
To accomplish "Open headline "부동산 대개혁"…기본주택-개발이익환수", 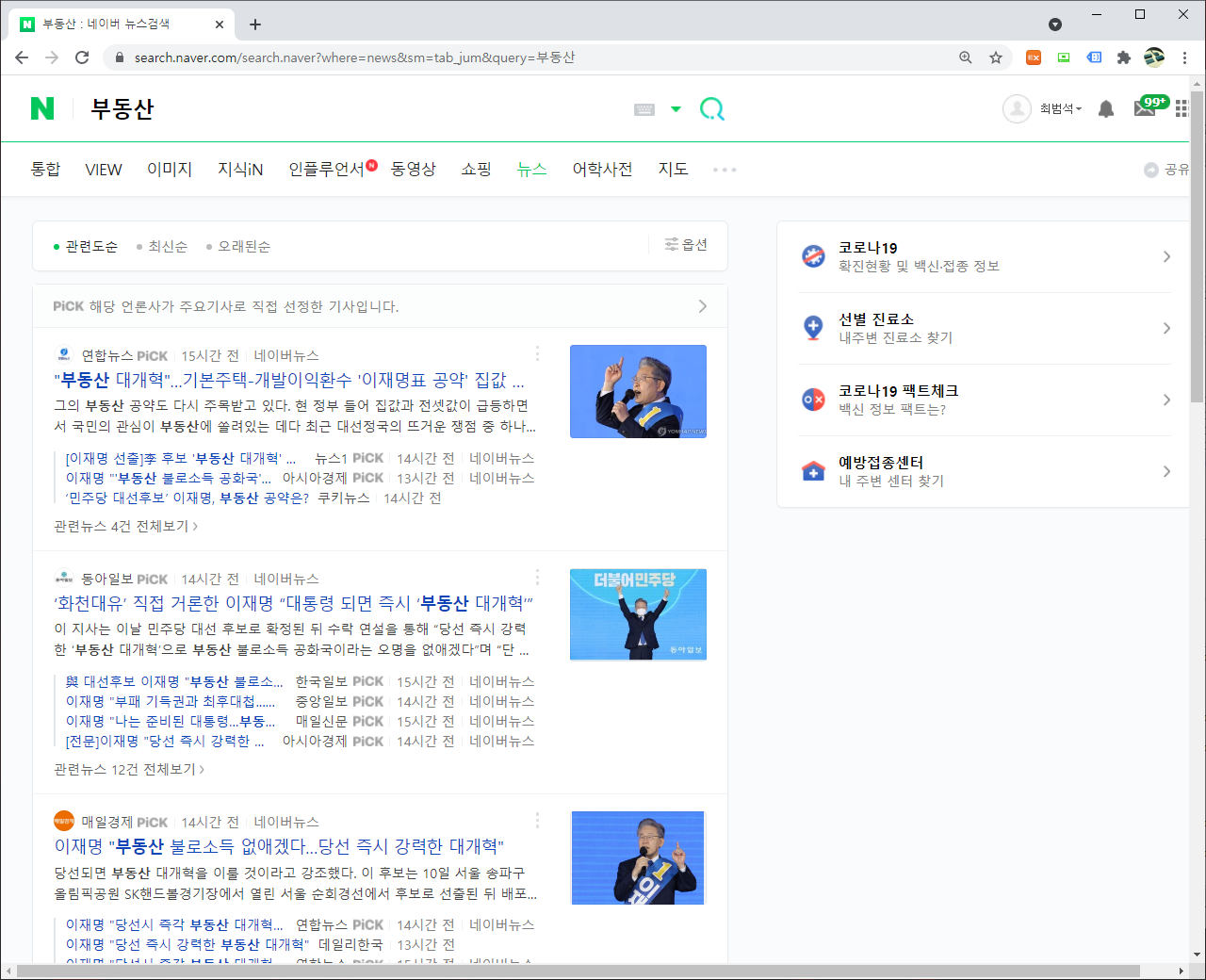I will (x=289, y=380).
